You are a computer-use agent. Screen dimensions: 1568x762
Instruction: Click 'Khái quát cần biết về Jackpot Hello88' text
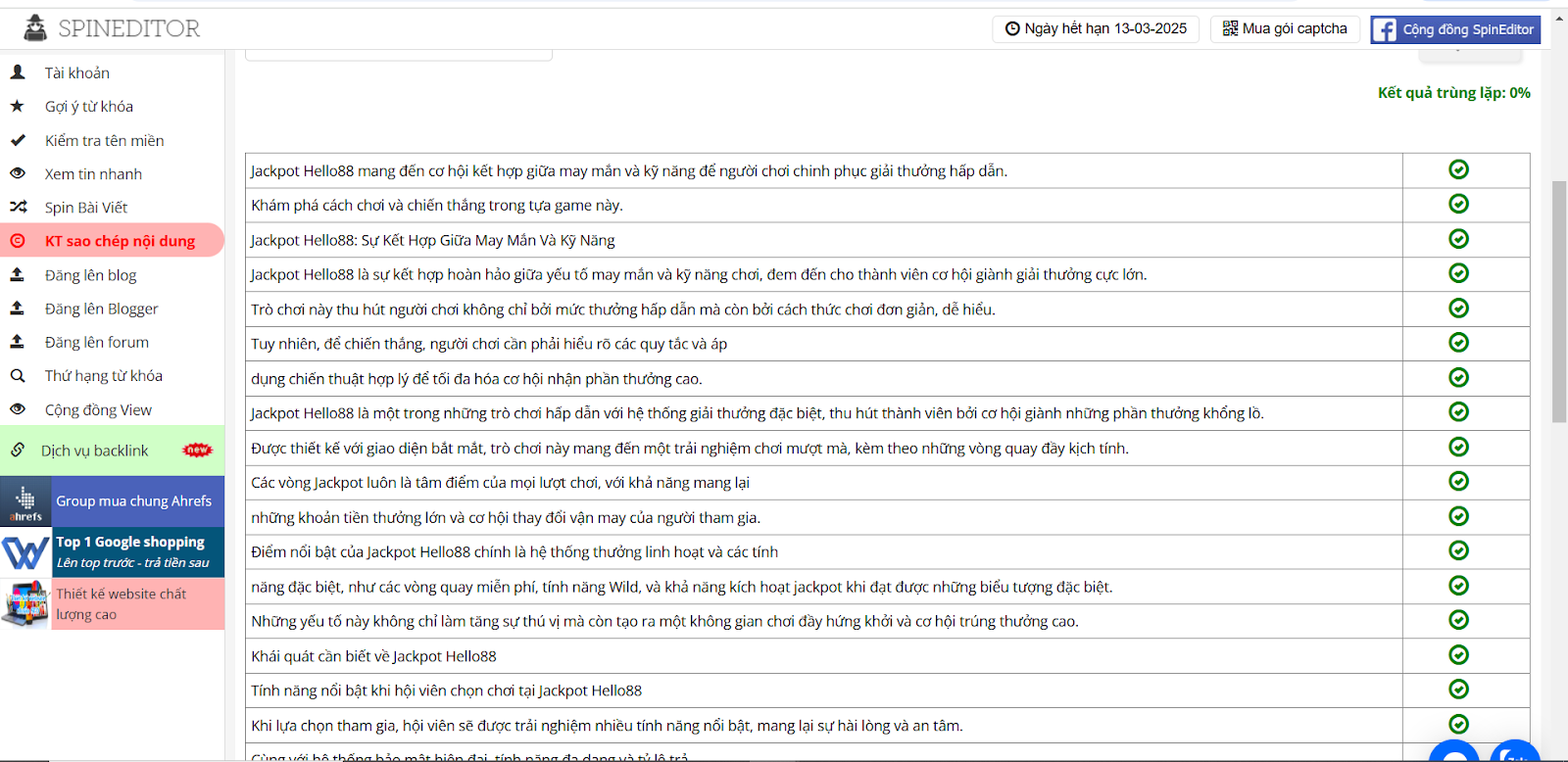(373, 656)
